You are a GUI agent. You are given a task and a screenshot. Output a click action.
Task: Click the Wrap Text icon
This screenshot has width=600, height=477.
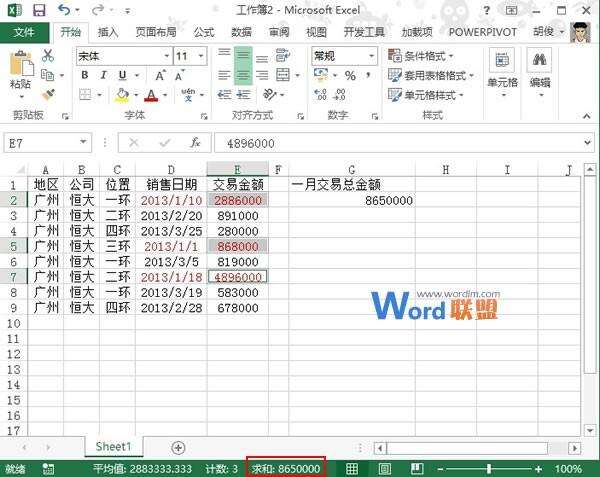pos(283,56)
